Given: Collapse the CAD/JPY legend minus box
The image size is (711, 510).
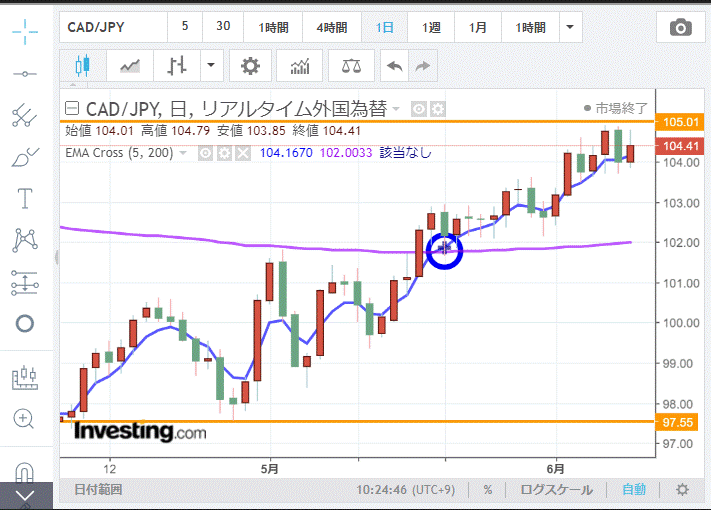Looking at the screenshot, I should coord(72,108).
